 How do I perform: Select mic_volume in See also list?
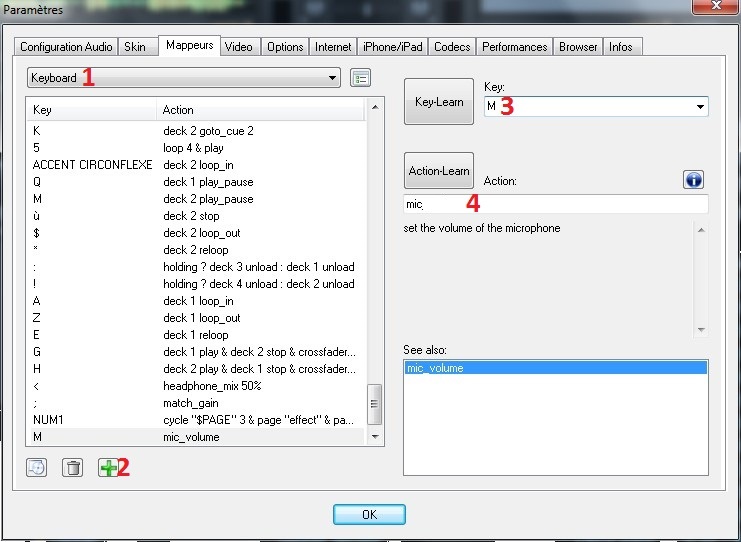555,368
